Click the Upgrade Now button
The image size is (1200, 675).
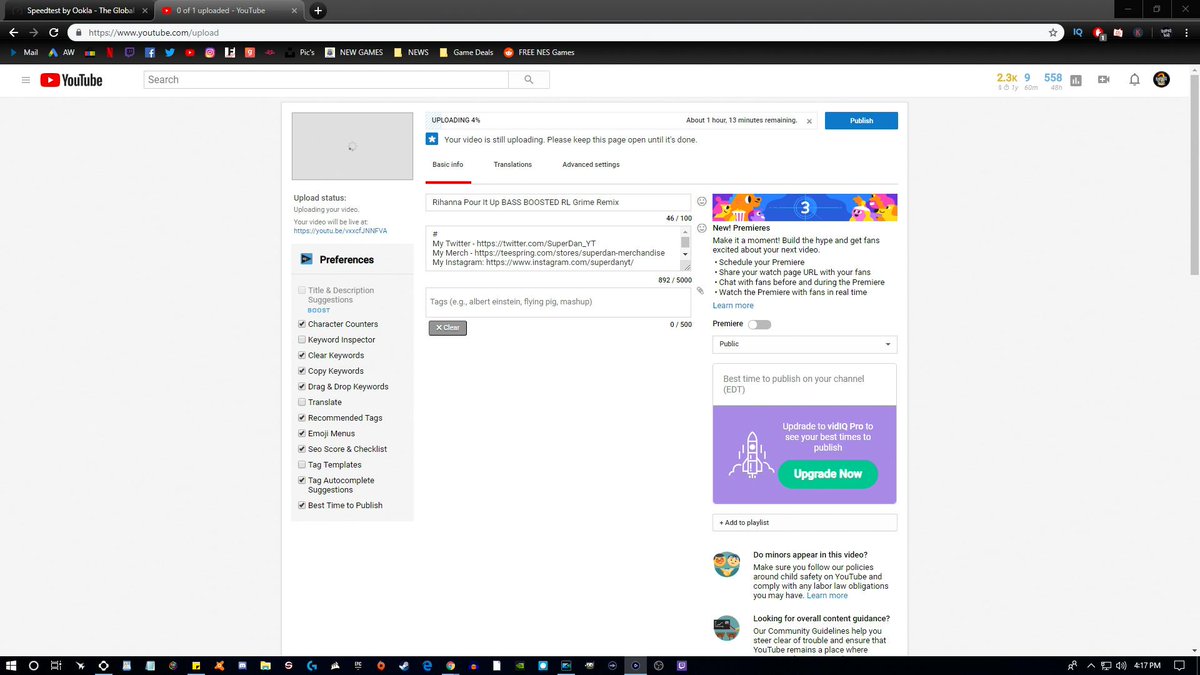coord(828,474)
